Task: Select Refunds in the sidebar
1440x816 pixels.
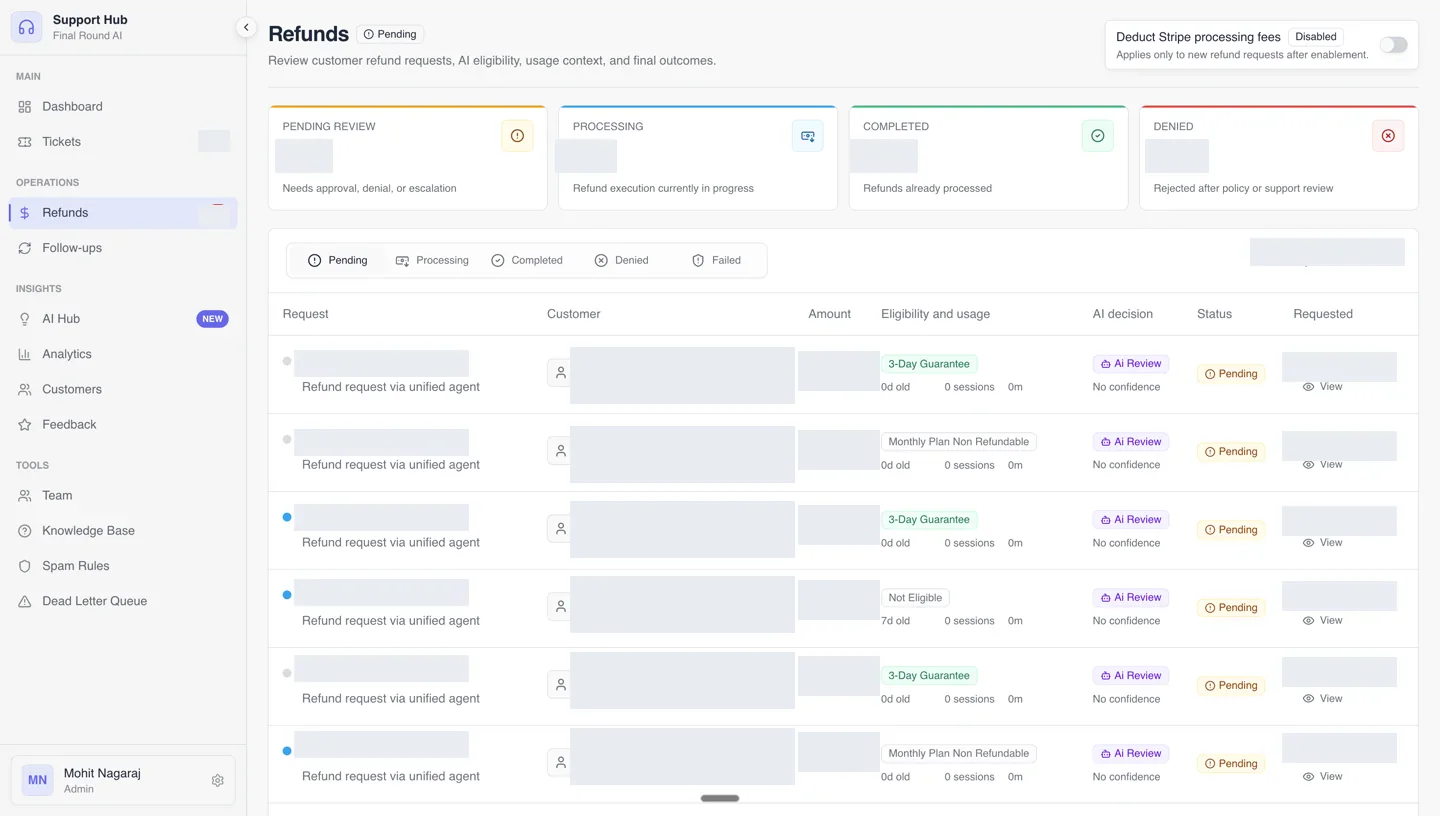Action: (x=123, y=213)
